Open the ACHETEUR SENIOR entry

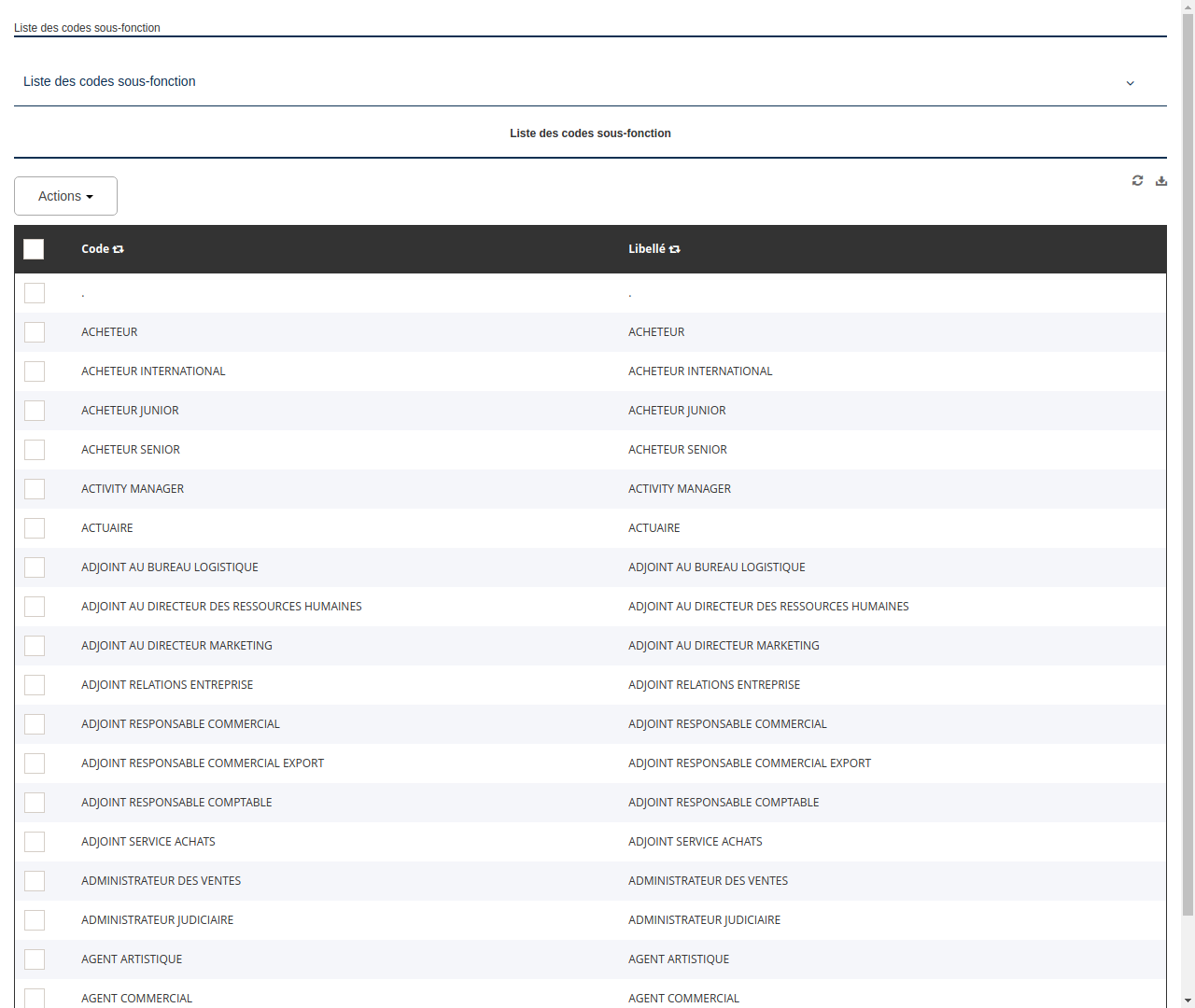click(131, 449)
